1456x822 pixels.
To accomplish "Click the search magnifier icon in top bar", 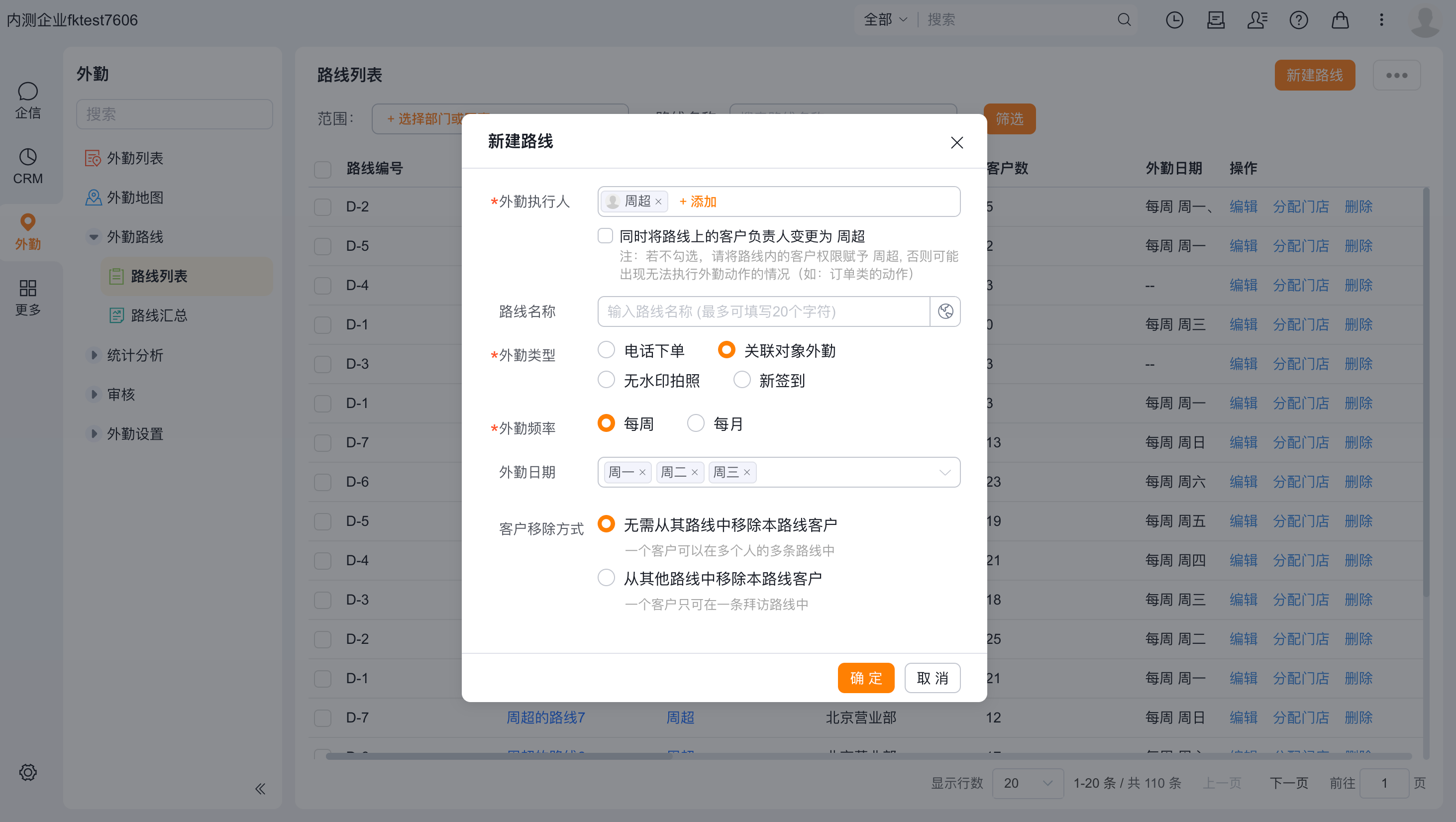I will [x=1124, y=20].
